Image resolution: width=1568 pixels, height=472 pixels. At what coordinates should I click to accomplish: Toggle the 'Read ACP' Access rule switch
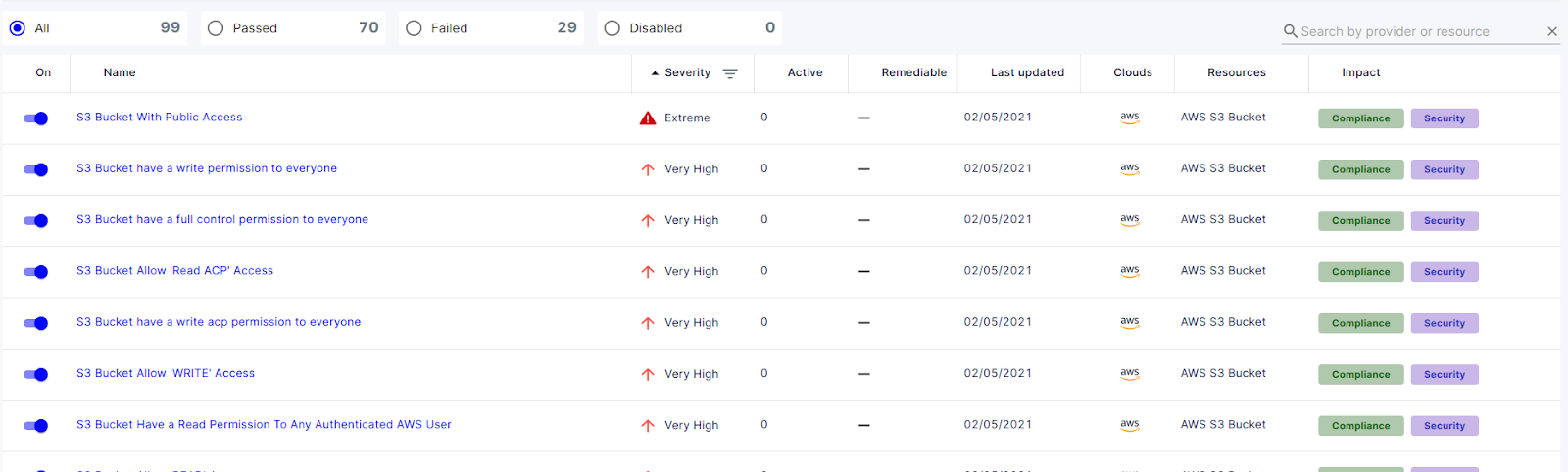pos(35,272)
